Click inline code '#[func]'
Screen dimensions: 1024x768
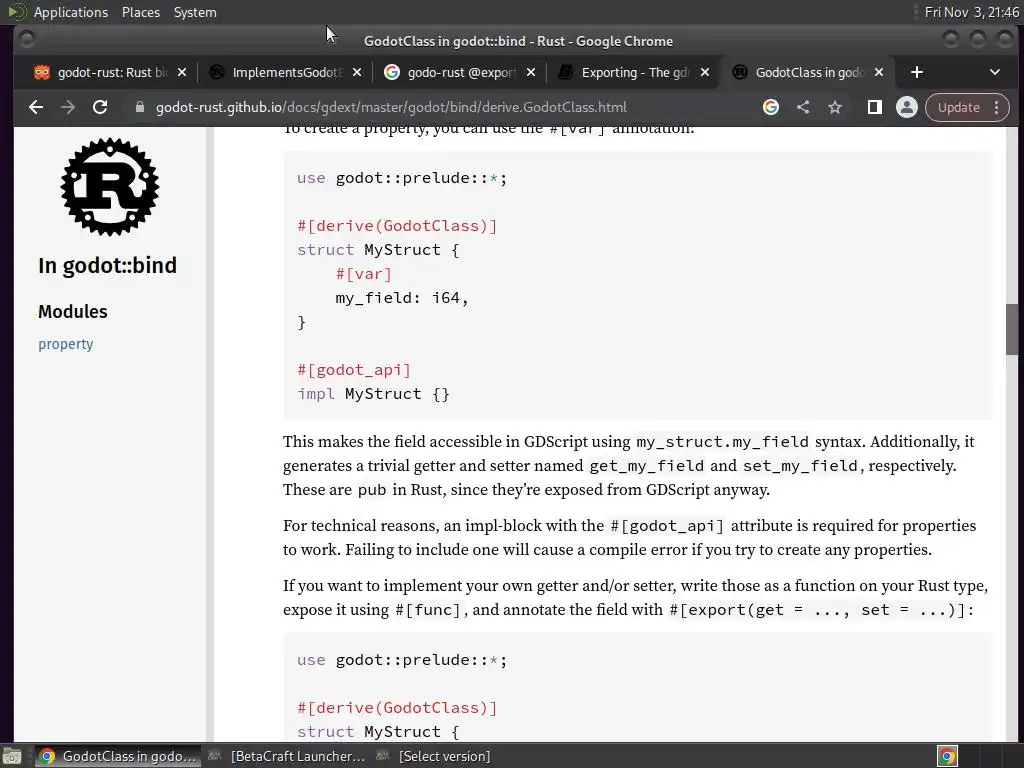tap(428, 610)
